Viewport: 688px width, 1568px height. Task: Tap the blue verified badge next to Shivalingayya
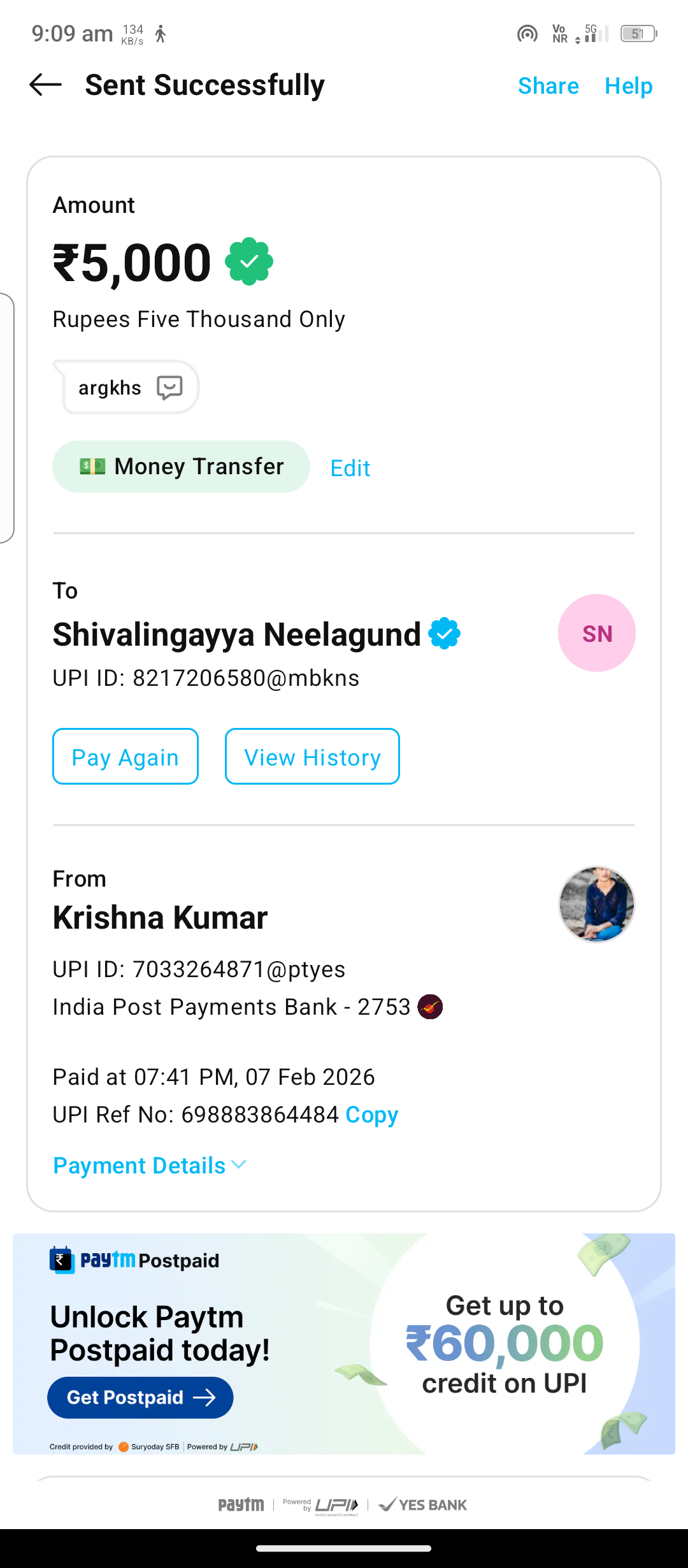pyautogui.click(x=444, y=634)
